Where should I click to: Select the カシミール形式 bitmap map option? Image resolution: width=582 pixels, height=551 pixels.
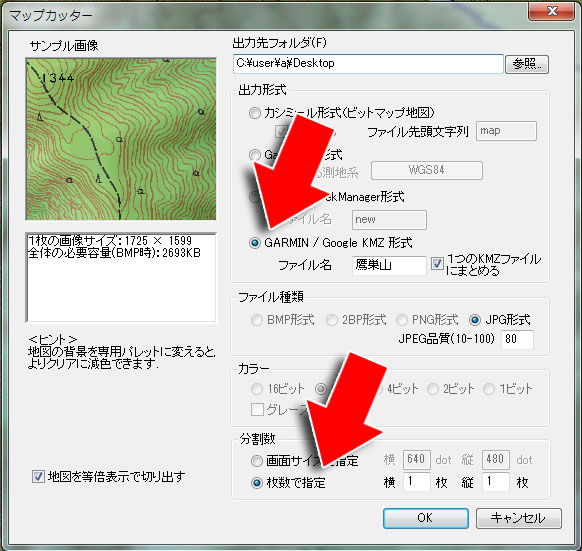point(255,113)
